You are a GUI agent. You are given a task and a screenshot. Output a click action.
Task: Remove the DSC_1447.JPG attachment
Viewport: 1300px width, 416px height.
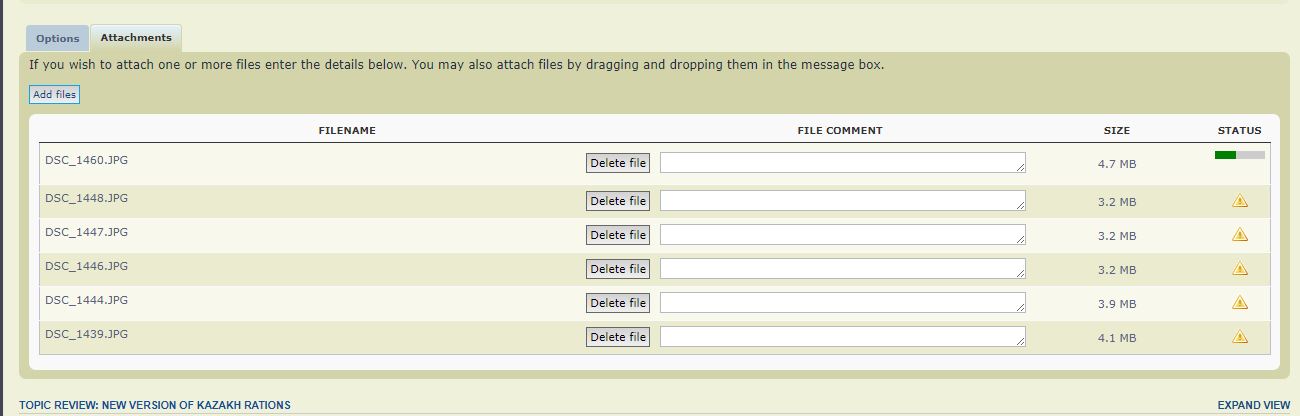pyautogui.click(x=618, y=235)
